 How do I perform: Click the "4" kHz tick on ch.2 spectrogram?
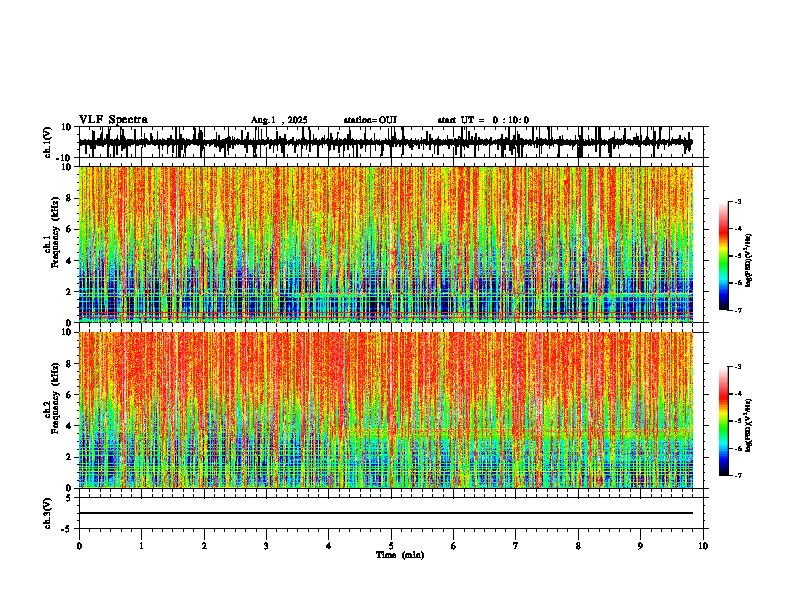click(x=70, y=426)
